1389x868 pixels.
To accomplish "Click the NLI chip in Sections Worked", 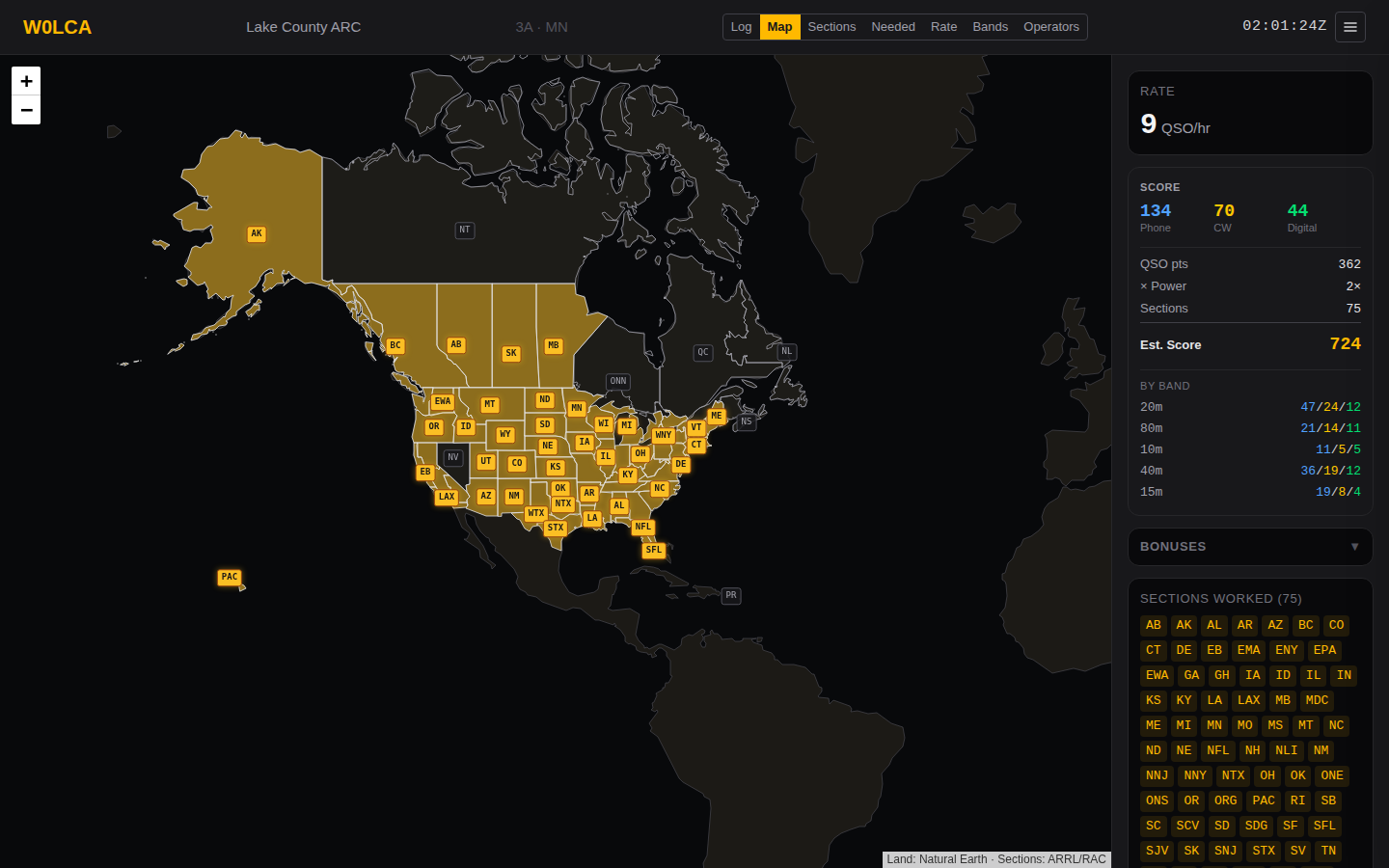I will 1287,750.
